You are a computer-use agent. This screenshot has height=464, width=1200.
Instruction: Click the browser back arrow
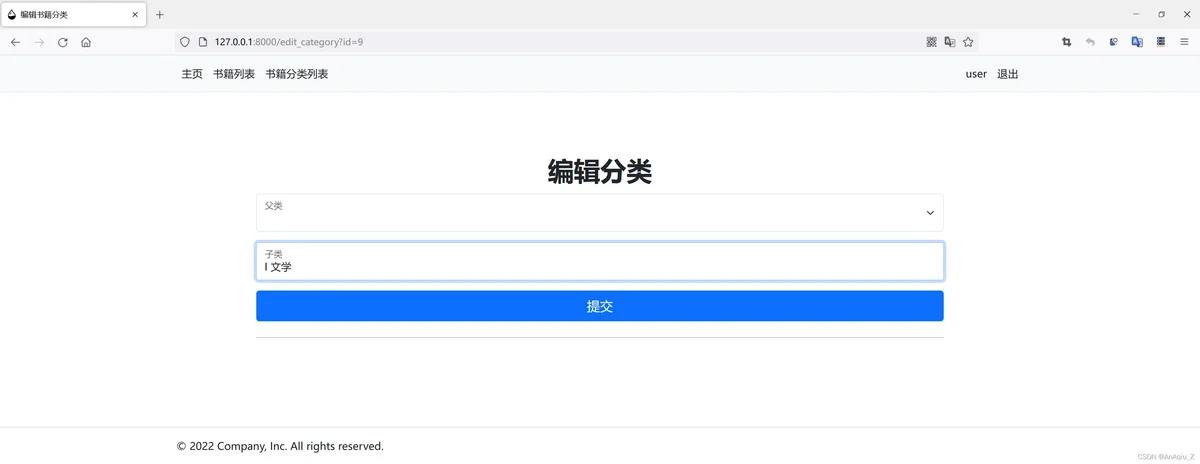pyautogui.click(x=15, y=42)
